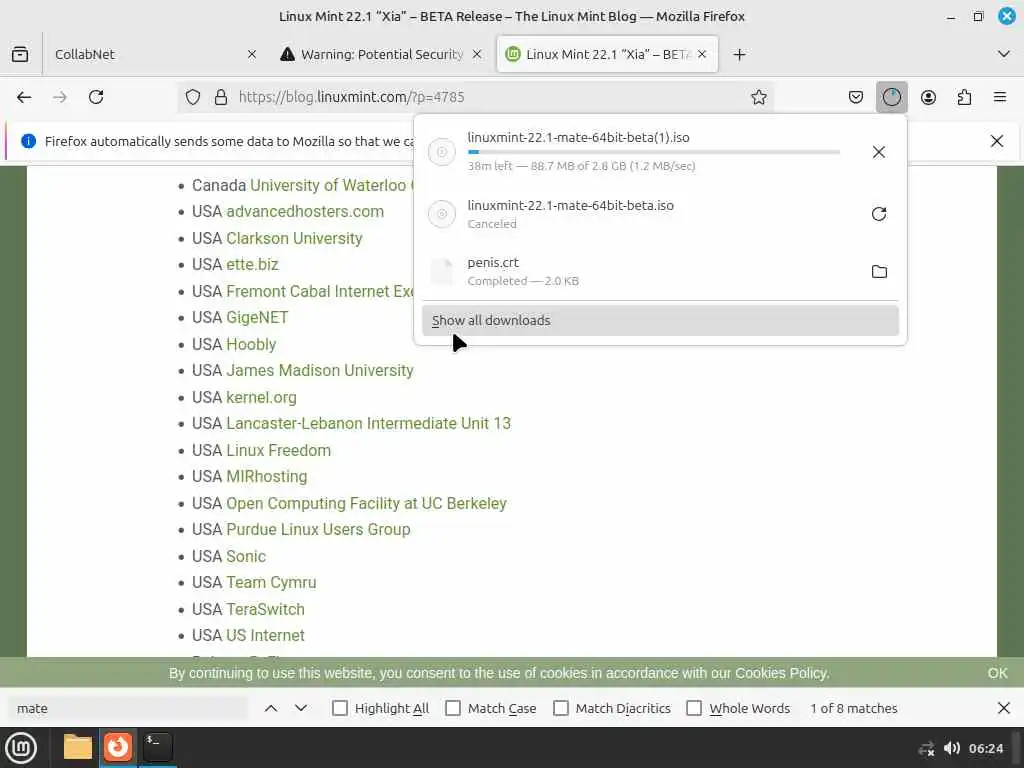This screenshot has height=768, width=1024.
Task: Open the Lancaster-Lebanon Intermediate Unit 13 link
Action: click(368, 423)
